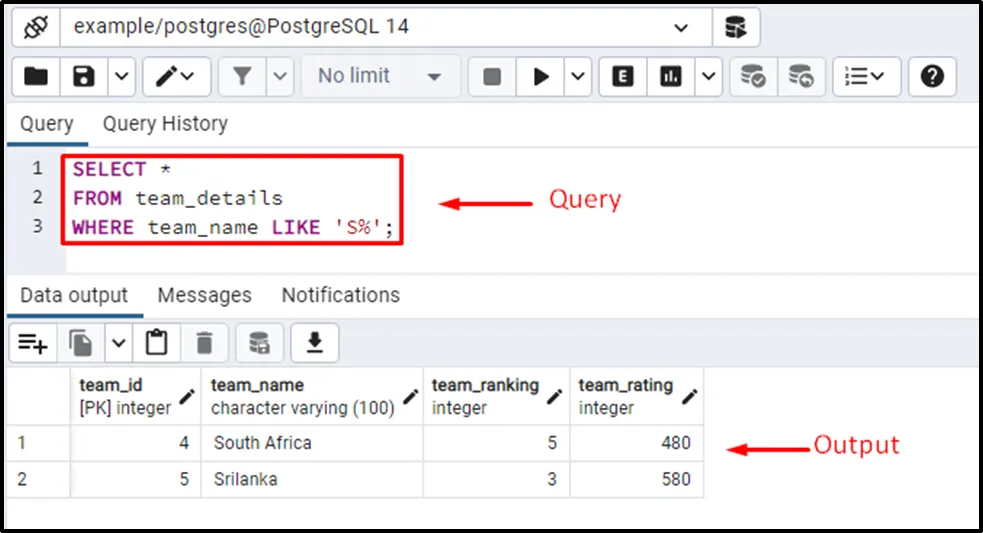Select the team_rating column header
This screenshot has width=983, height=533.
tap(636, 396)
